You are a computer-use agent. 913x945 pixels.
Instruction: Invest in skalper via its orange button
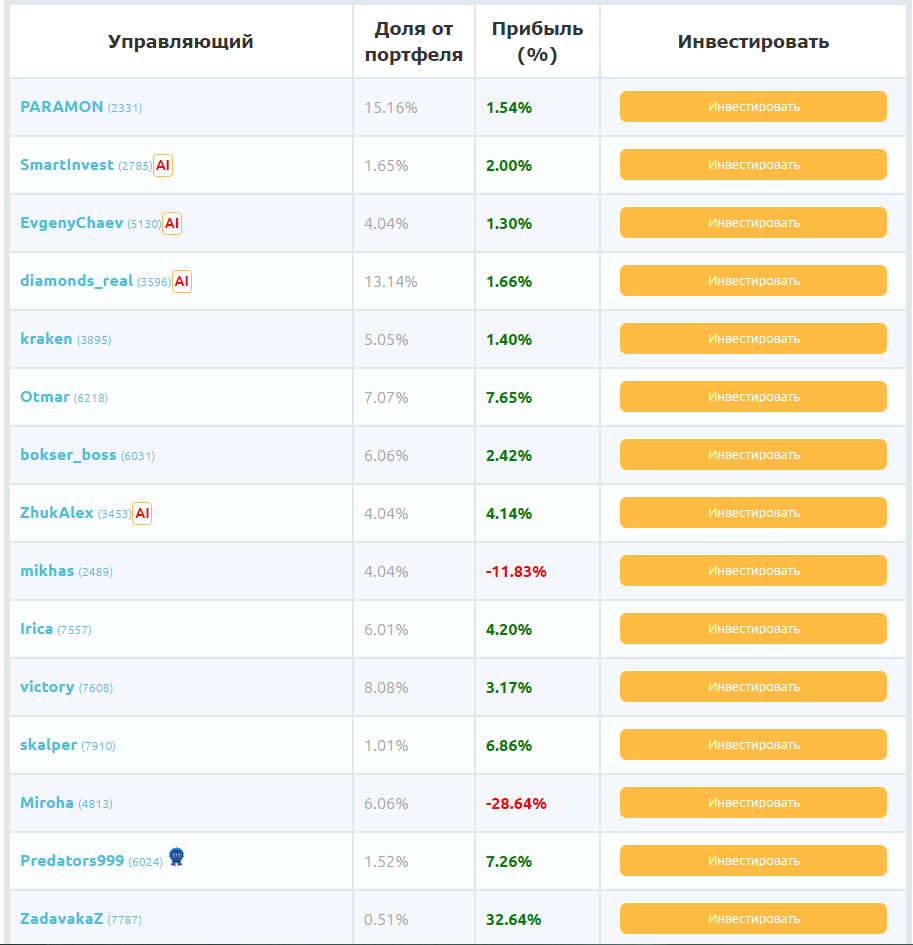pos(753,745)
